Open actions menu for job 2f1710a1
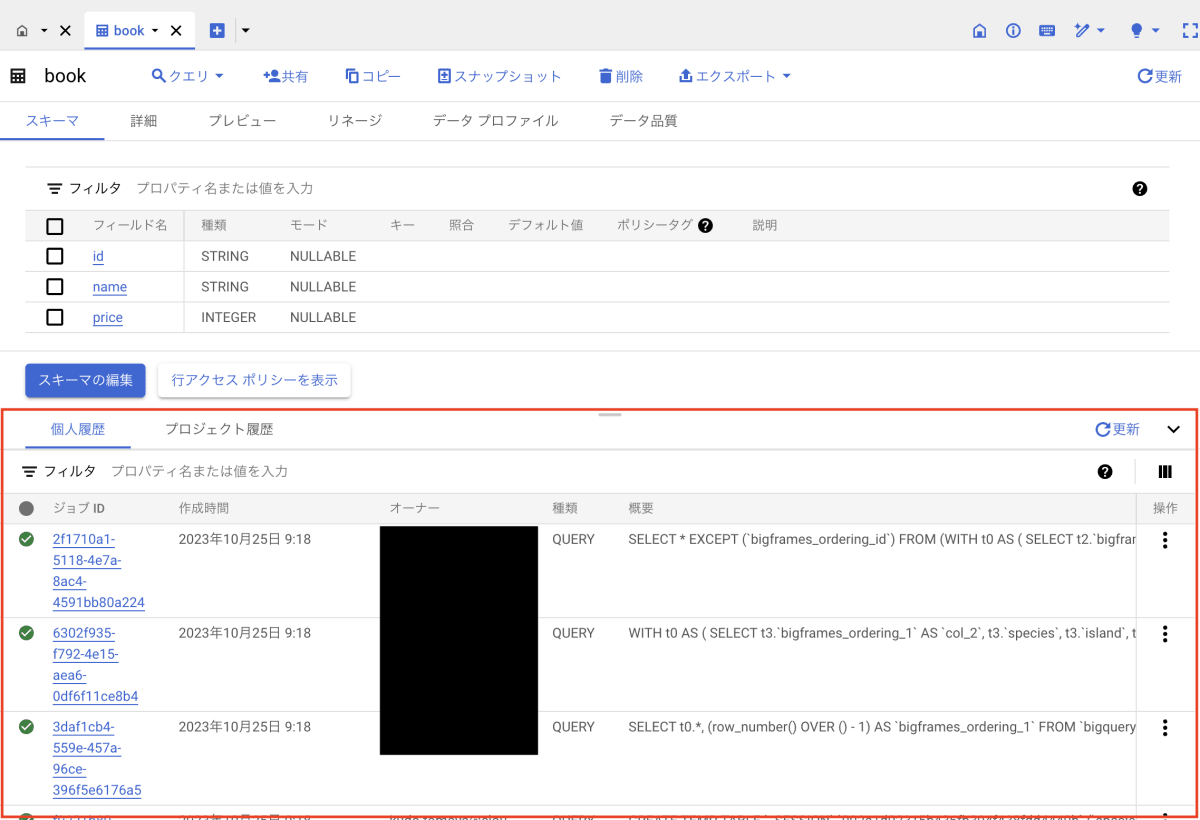The width and height of the screenshot is (1200, 820). tap(1165, 540)
